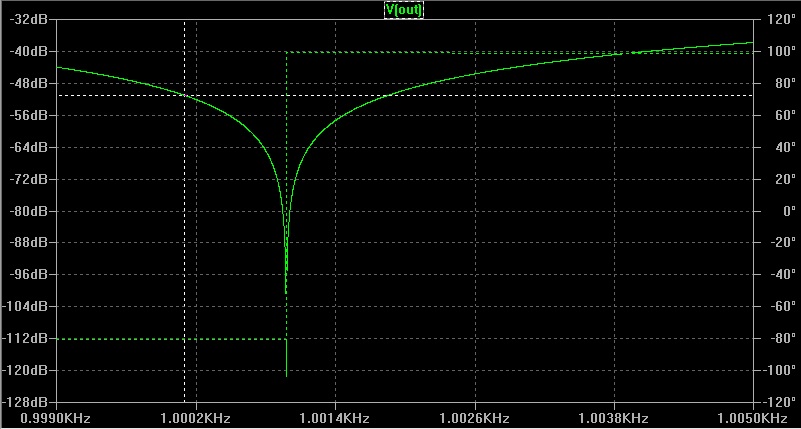Click the -96dB magnitude axis label
The width and height of the screenshot is (801, 429).
pos(29,274)
